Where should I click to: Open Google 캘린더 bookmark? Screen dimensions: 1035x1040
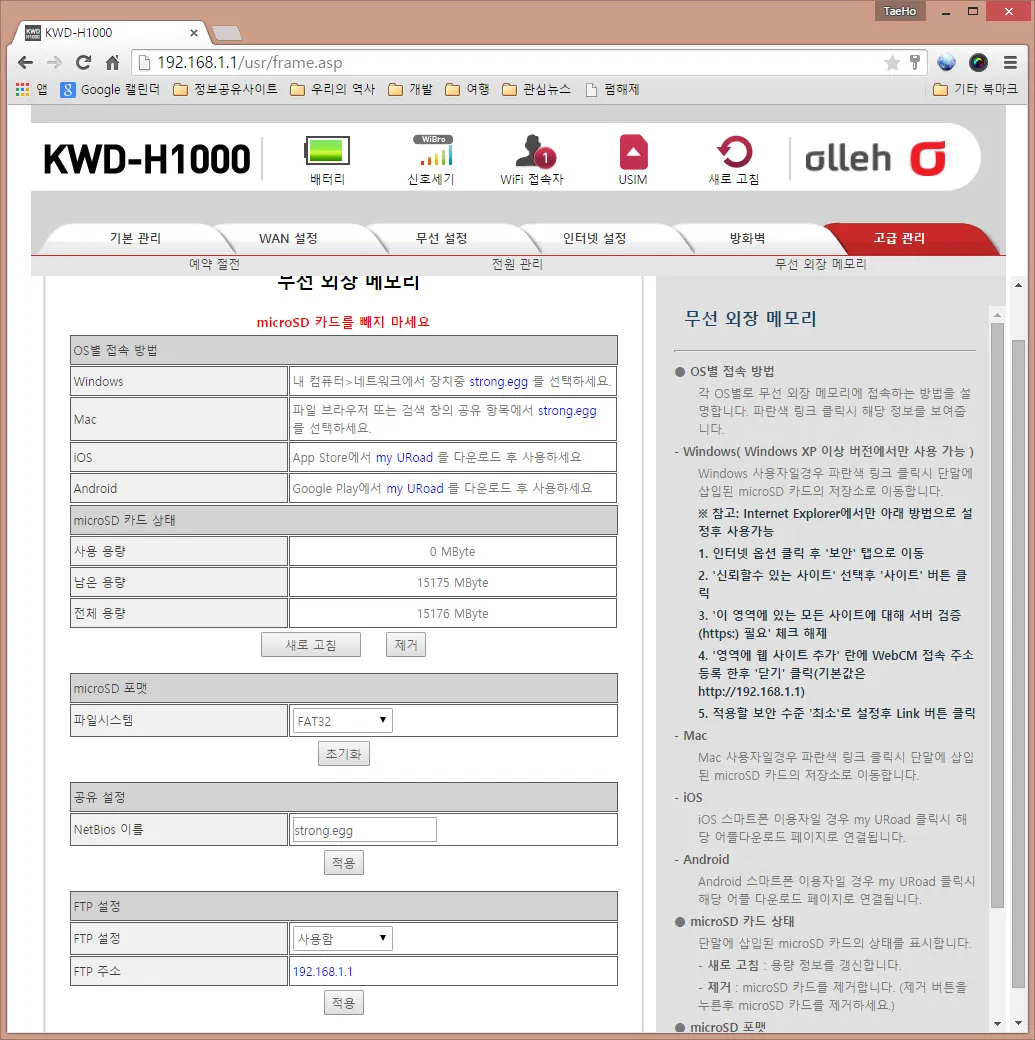110,90
